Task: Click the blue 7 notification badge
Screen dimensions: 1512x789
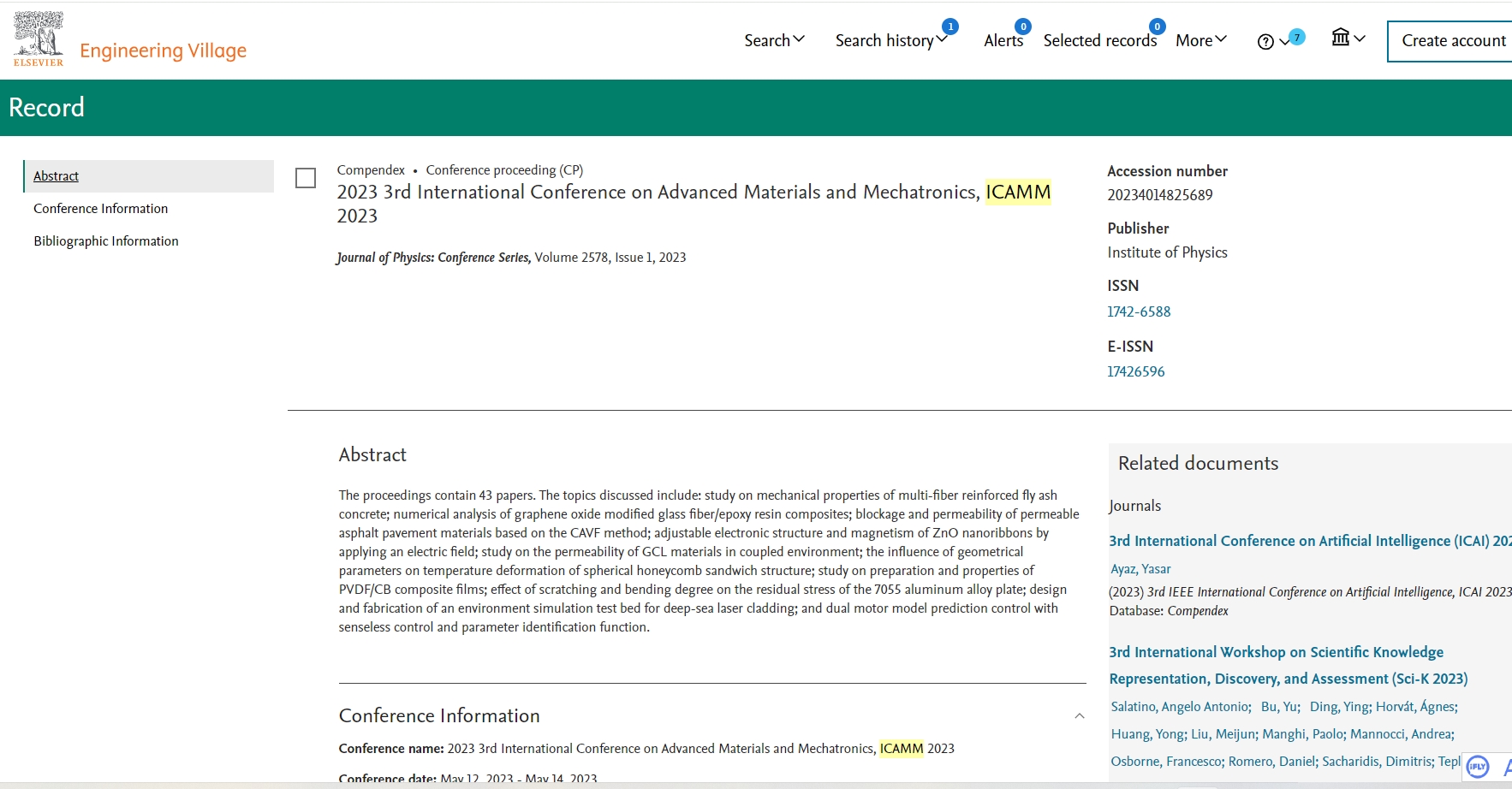Action: click(x=1297, y=37)
